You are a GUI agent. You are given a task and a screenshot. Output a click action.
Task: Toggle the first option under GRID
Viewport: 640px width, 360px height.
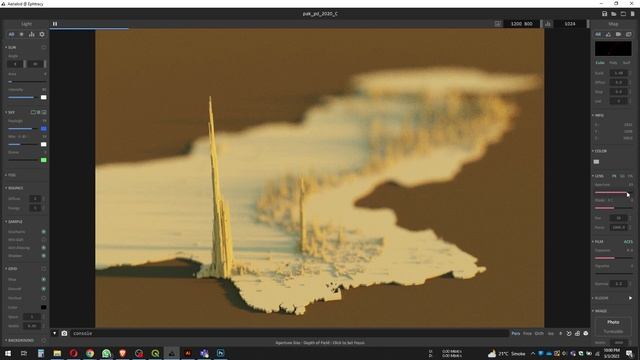point(44,280)
